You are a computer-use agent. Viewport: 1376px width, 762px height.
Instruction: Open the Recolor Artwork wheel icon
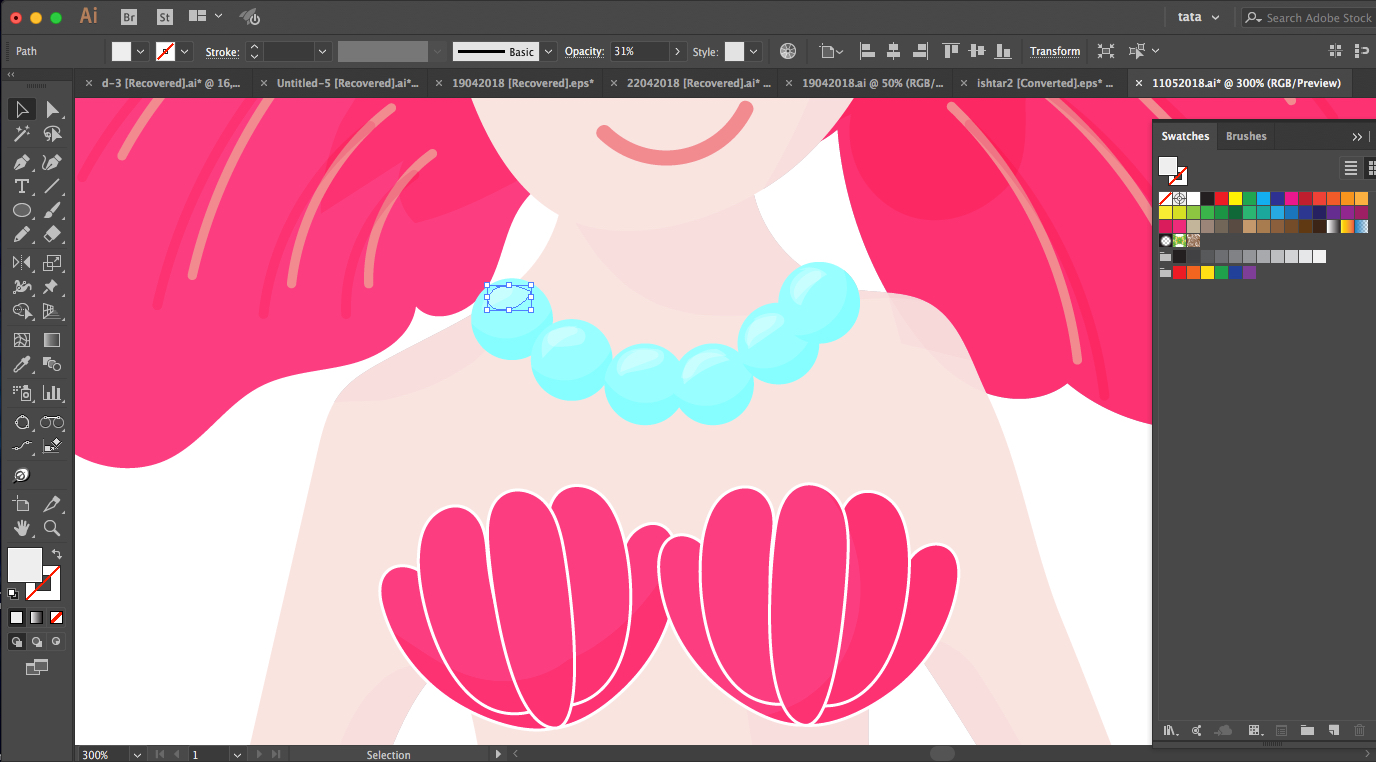coord(788,51)
